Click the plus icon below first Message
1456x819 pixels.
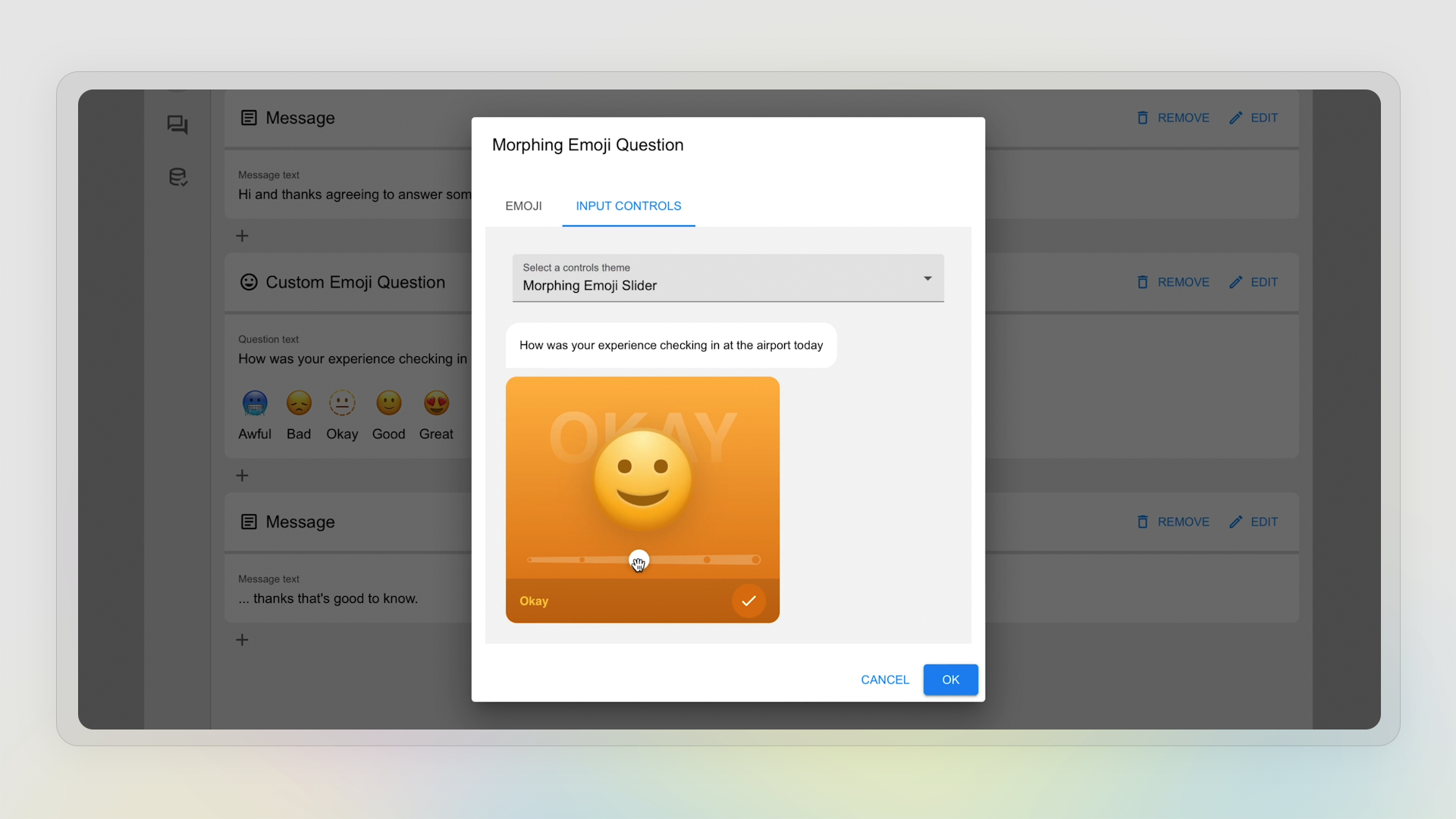242,236
